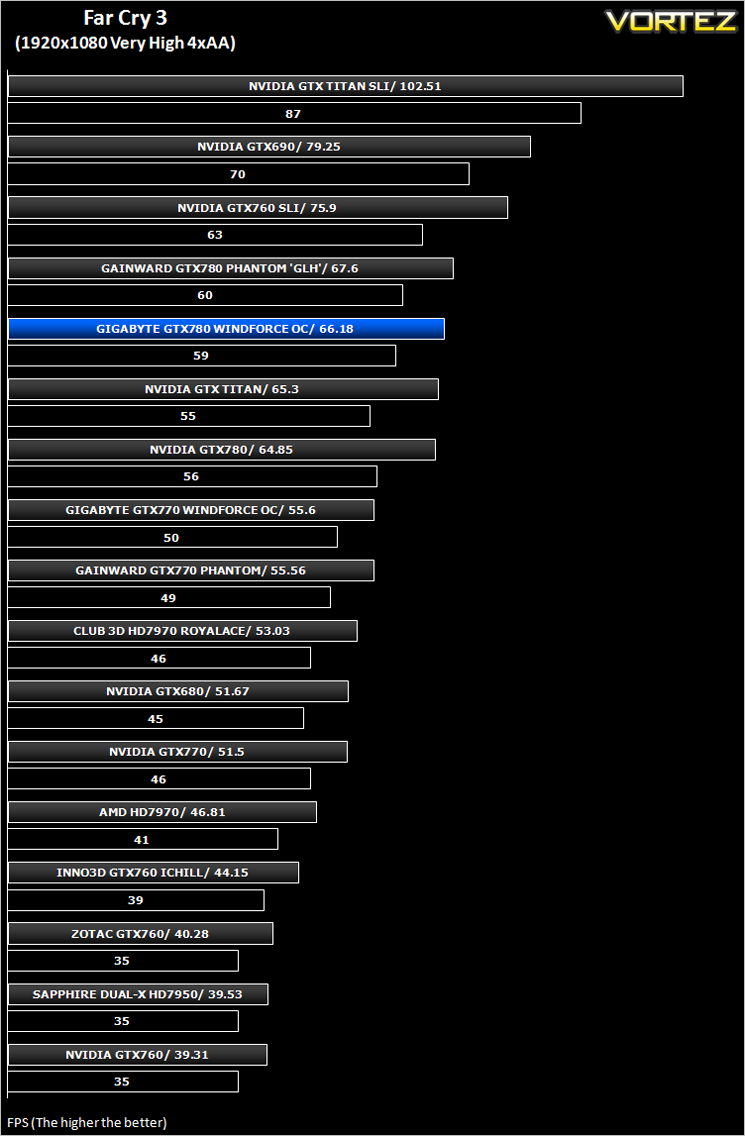Select the Gigabyte GTX770 Windforce OC bar
The height and width of the screenshot is (1136, 745).
point(191,510)
